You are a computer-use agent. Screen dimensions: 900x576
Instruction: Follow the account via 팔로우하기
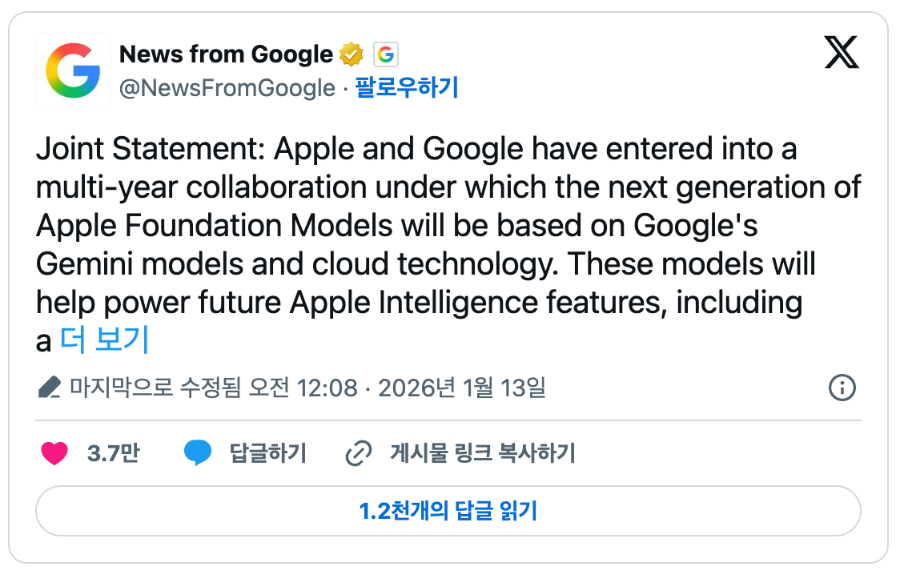coord(407,88)
